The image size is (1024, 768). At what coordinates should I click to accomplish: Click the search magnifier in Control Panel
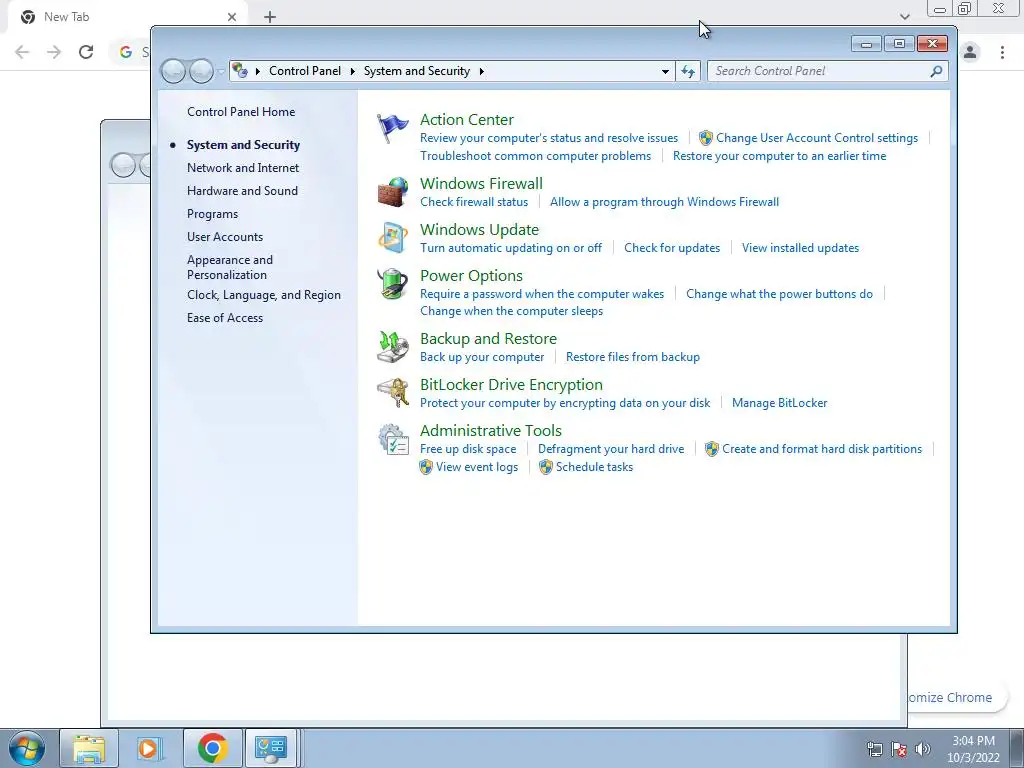936,71
